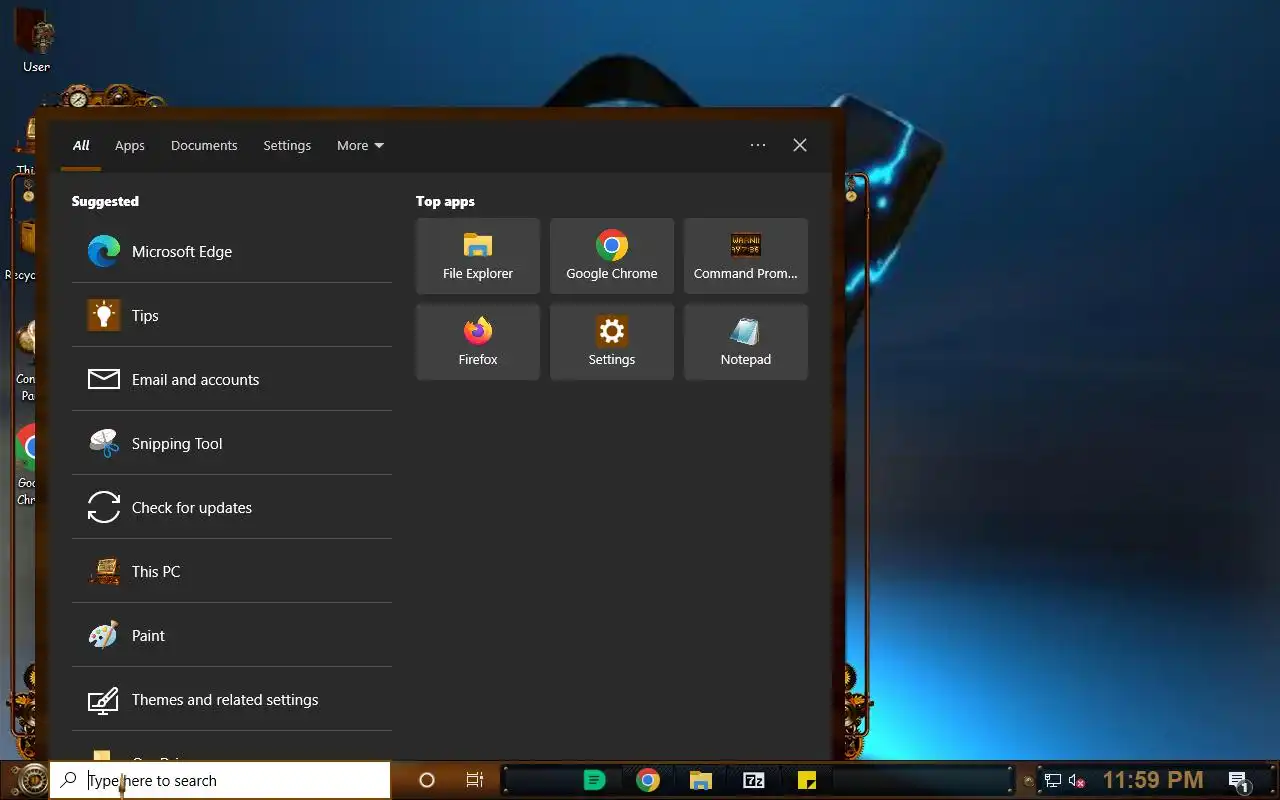Launch Paint from suggestions
Screen dimensions: 1280x800
231,635
